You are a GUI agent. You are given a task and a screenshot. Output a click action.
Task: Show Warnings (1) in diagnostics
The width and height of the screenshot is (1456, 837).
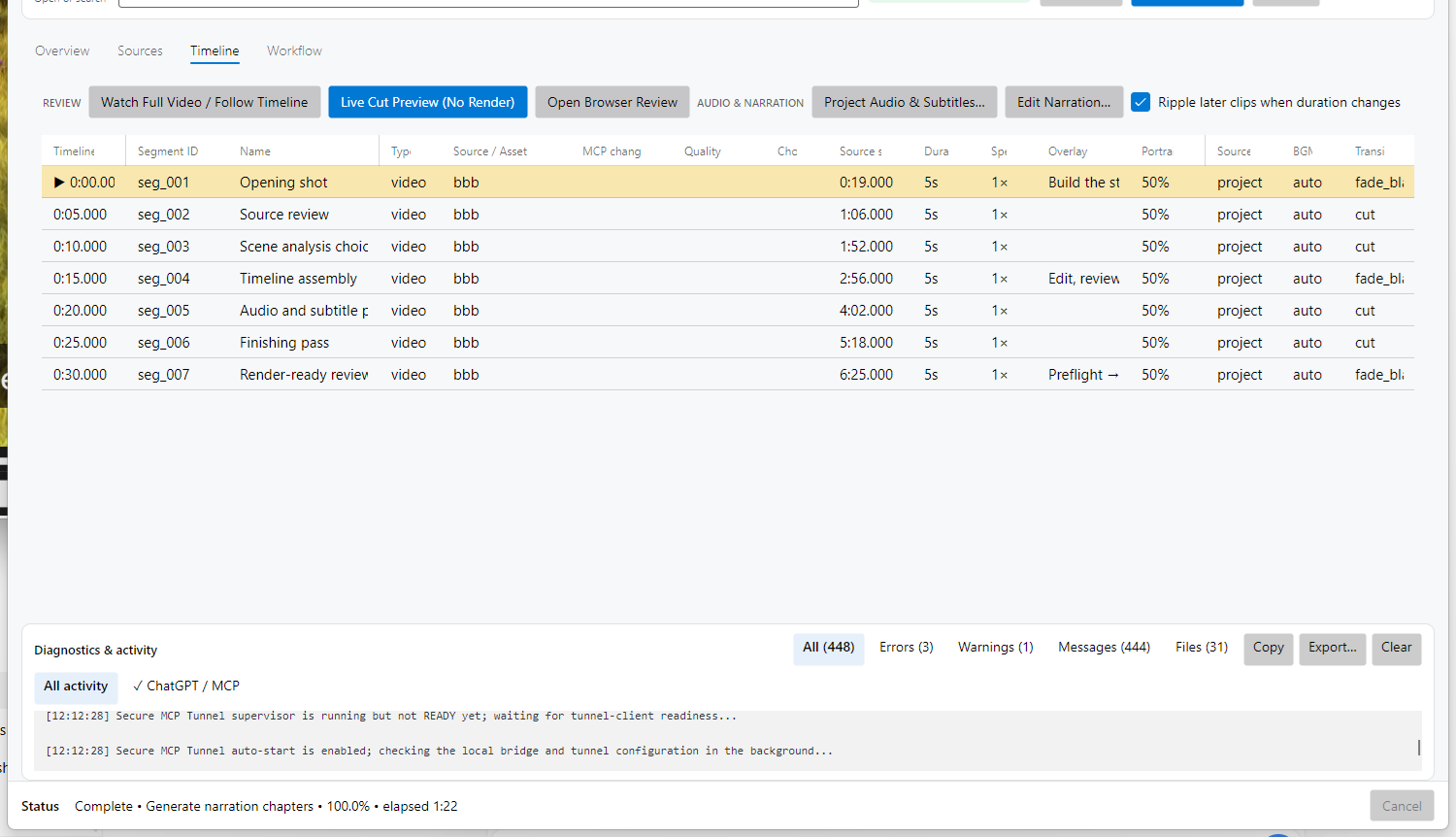(x=995, y=648)
